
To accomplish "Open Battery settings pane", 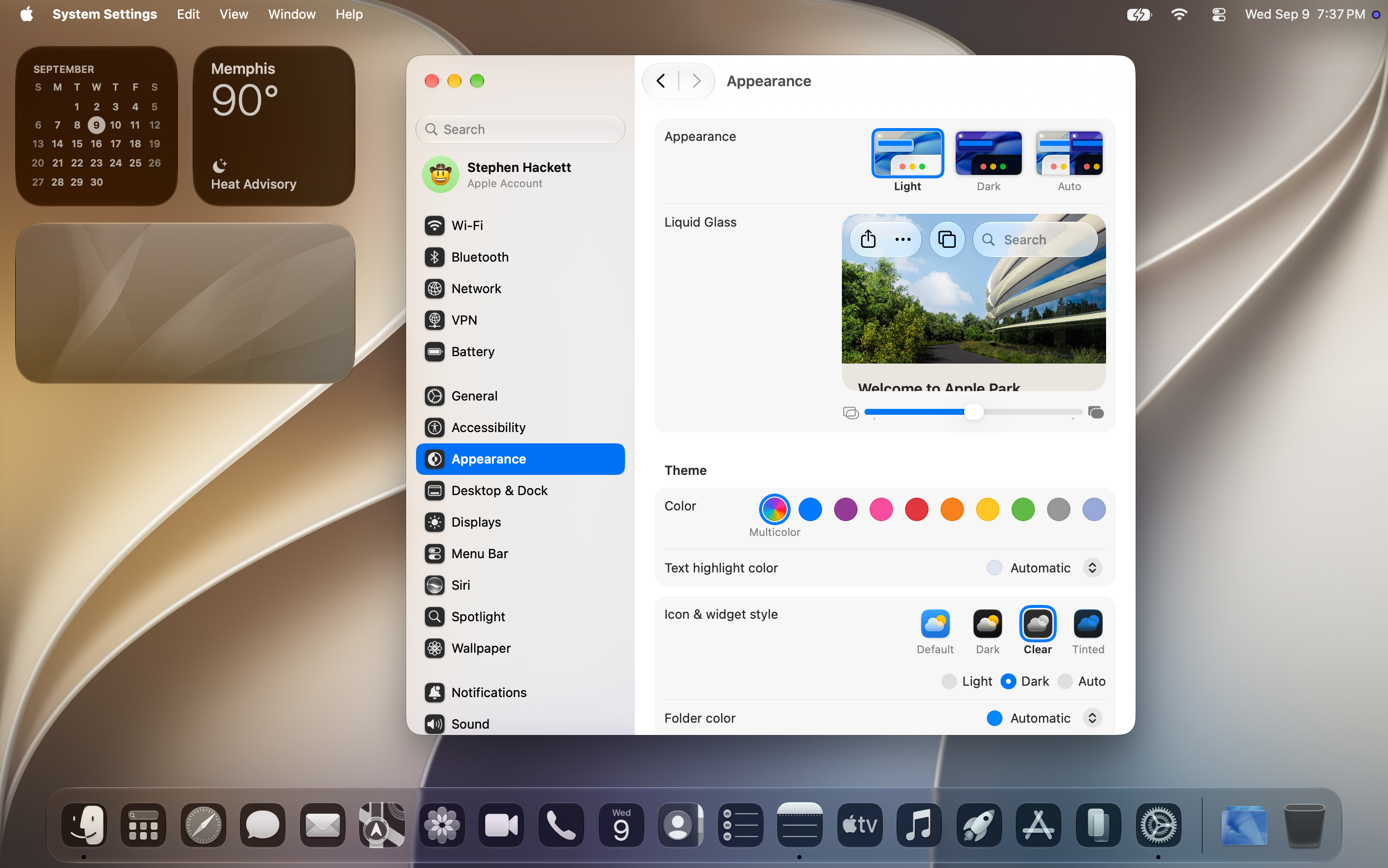I will point(520,351).
